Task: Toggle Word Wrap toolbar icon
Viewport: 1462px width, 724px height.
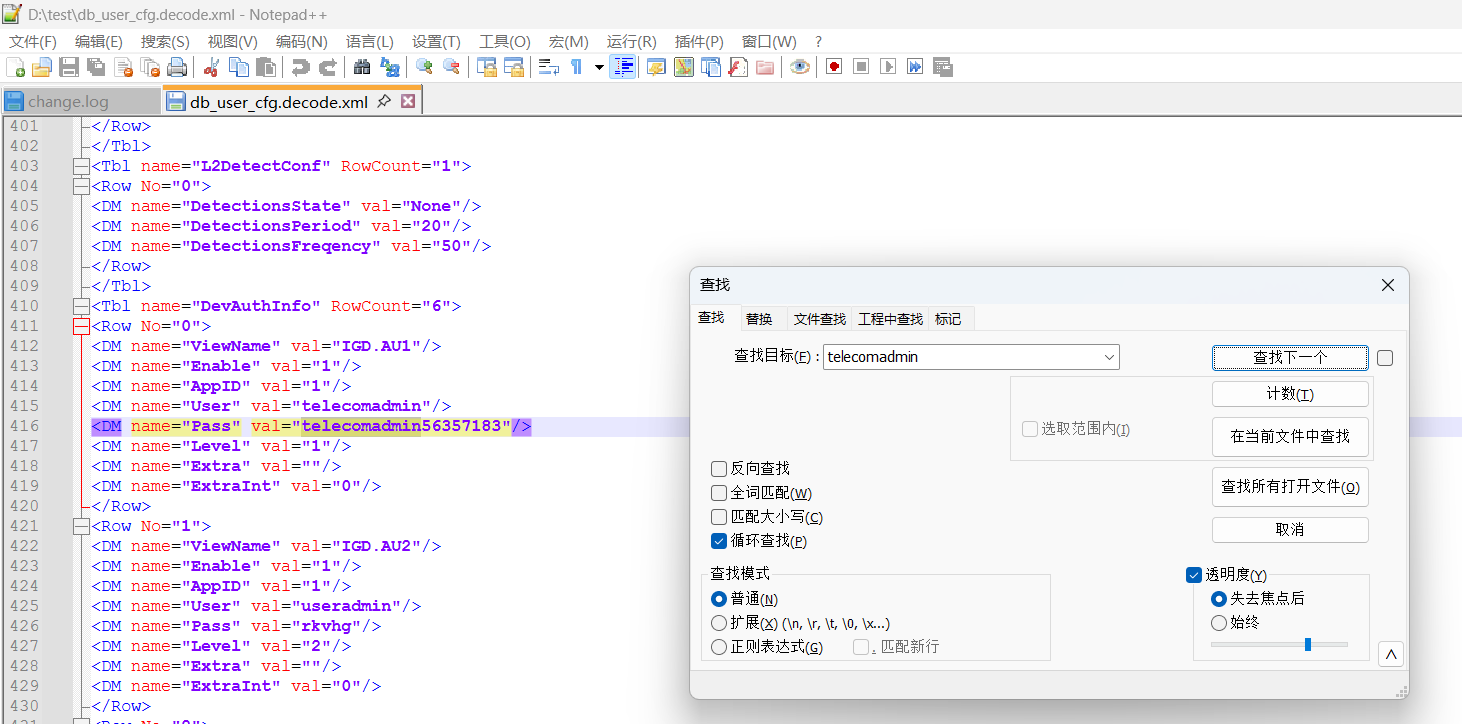Action: click(x=548, y=67)
